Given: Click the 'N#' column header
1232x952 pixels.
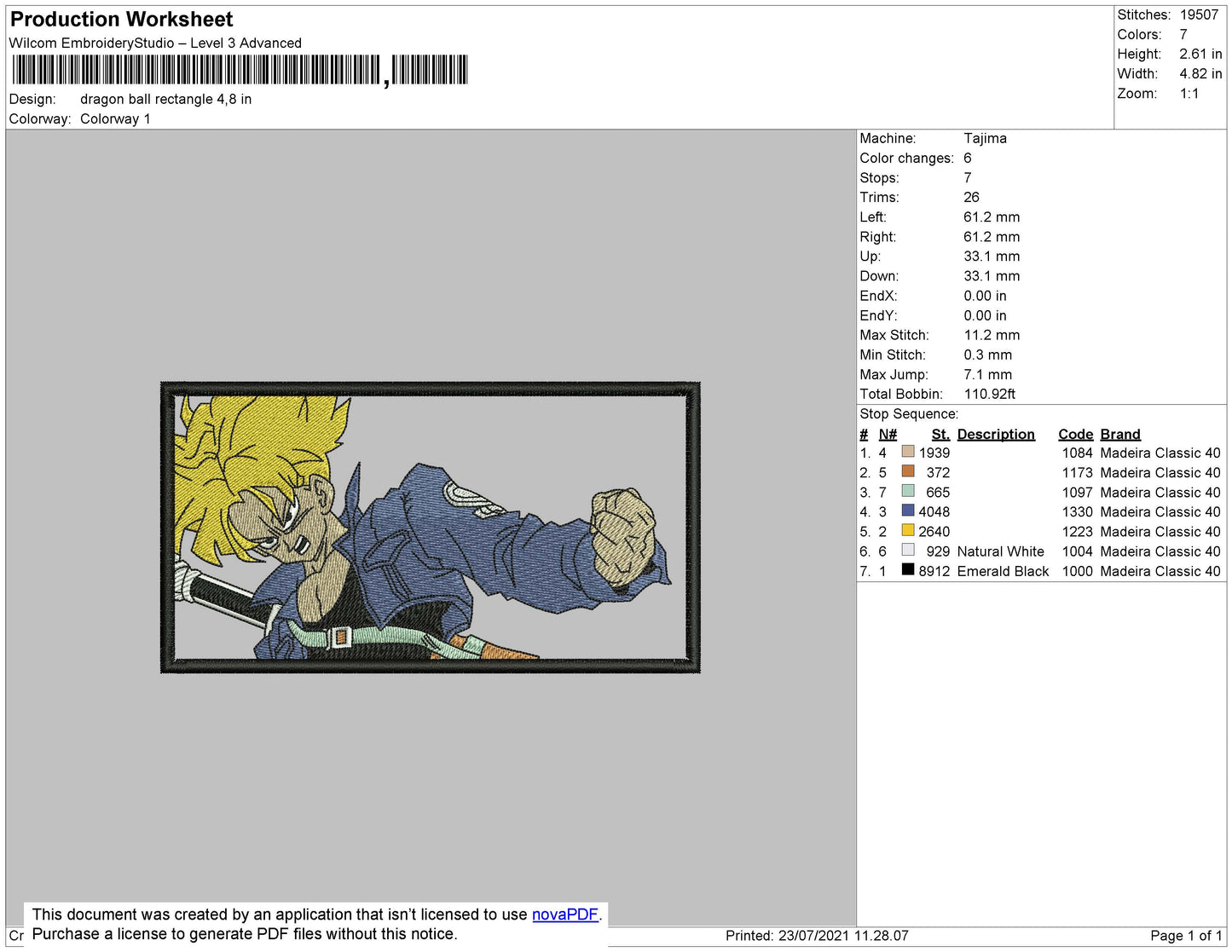Looking at the screenshot, I should point(888,435).
